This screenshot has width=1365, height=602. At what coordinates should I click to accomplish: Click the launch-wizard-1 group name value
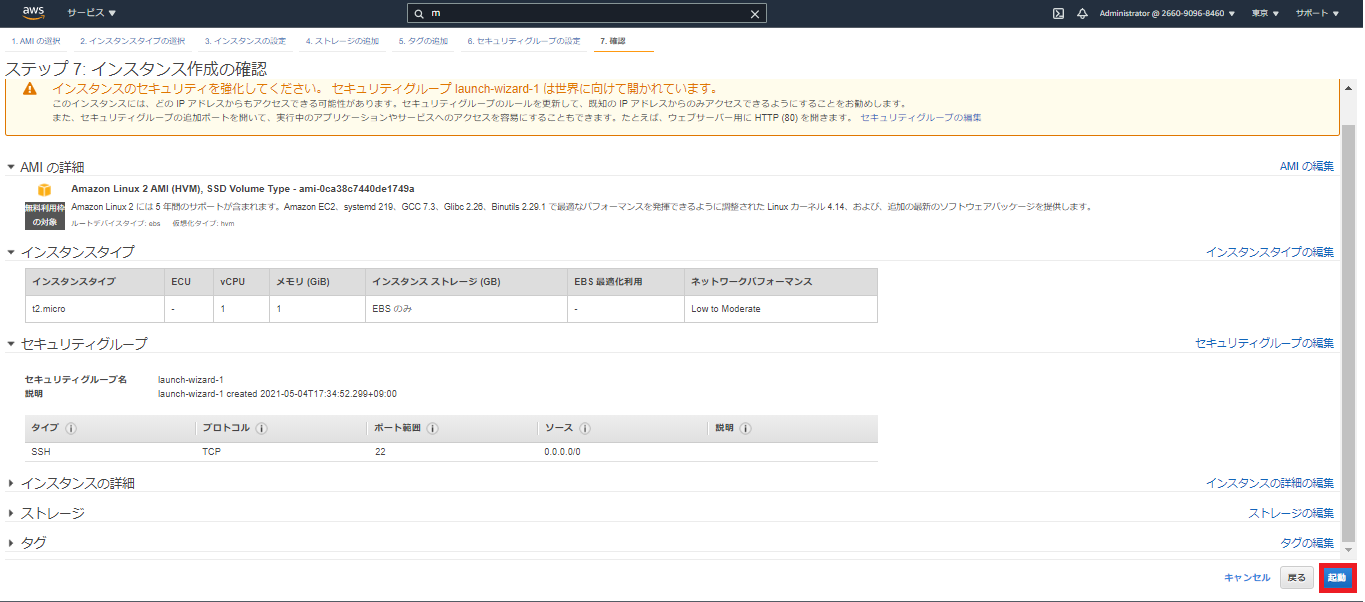[191, 380]
